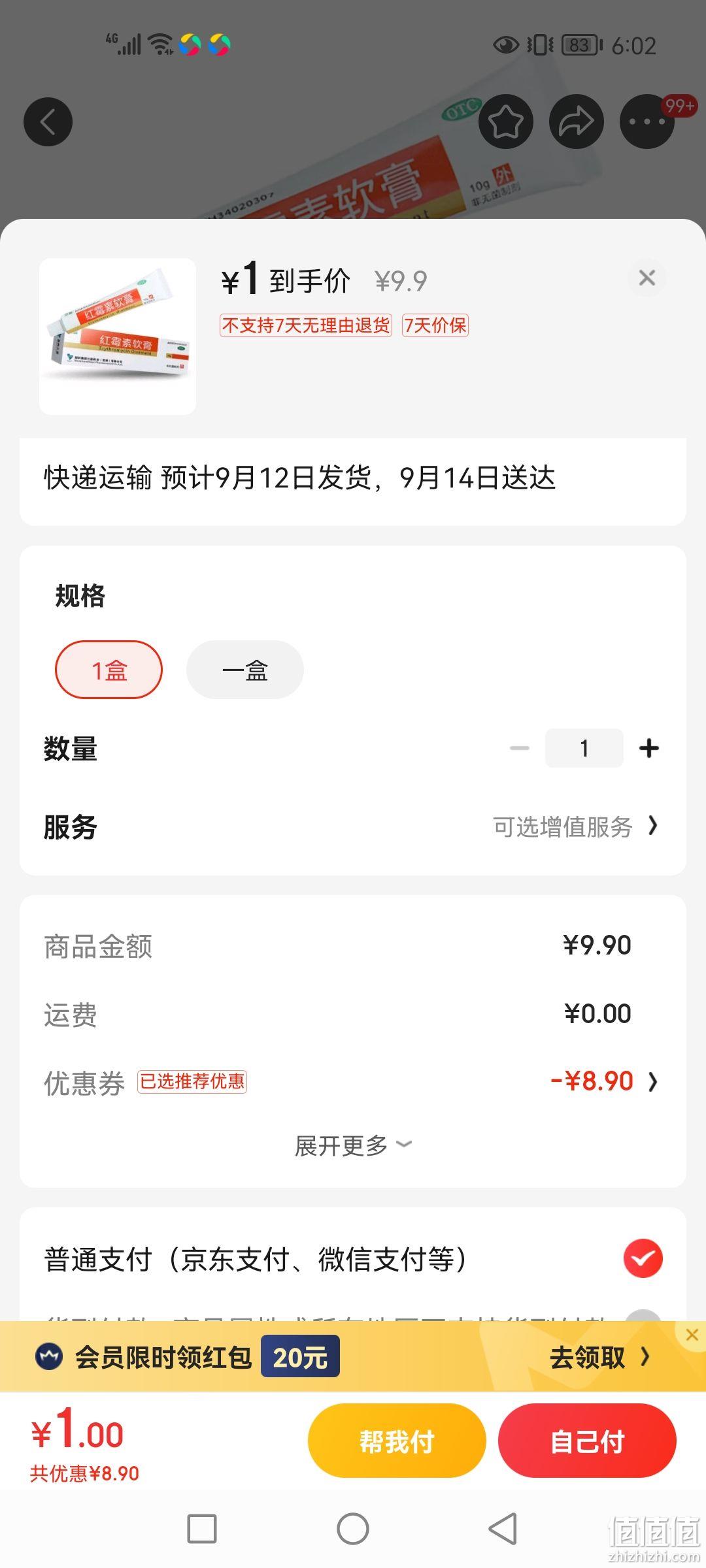Tap the back arrow icon

(x=48, y=122)
